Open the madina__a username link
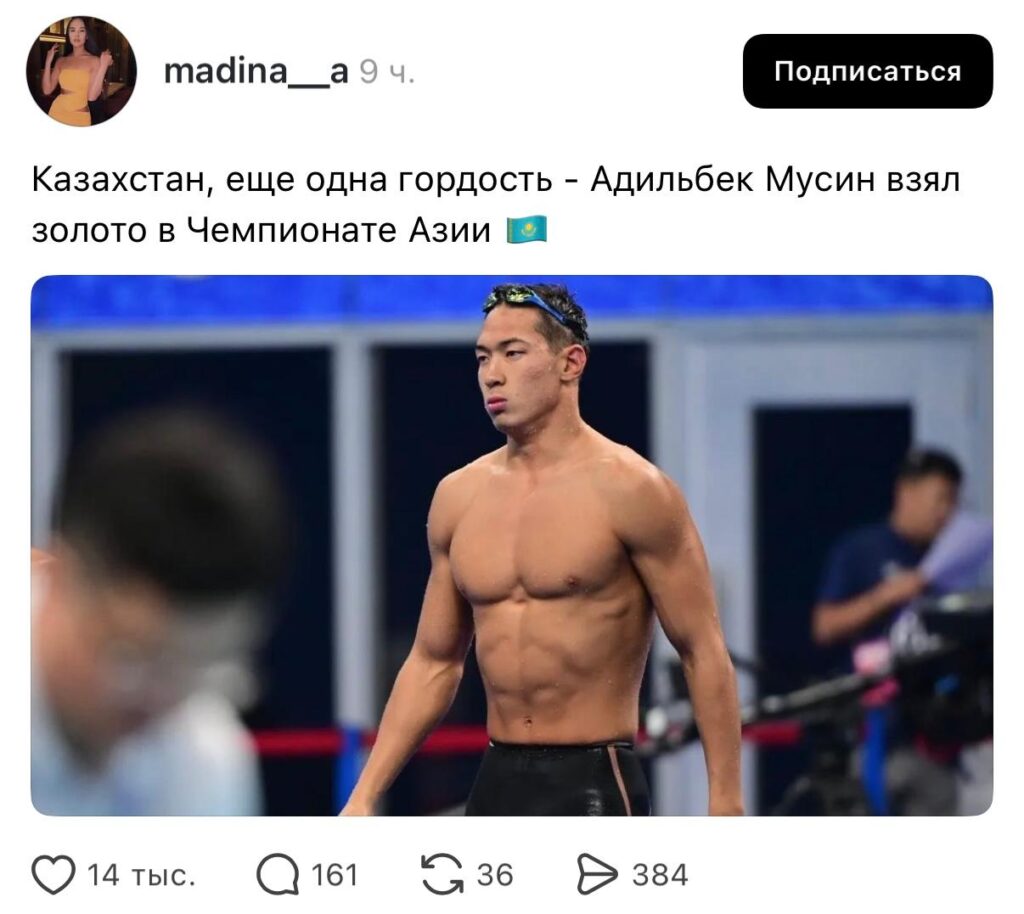The image size is (1024, 914). (x=255, y=72)
